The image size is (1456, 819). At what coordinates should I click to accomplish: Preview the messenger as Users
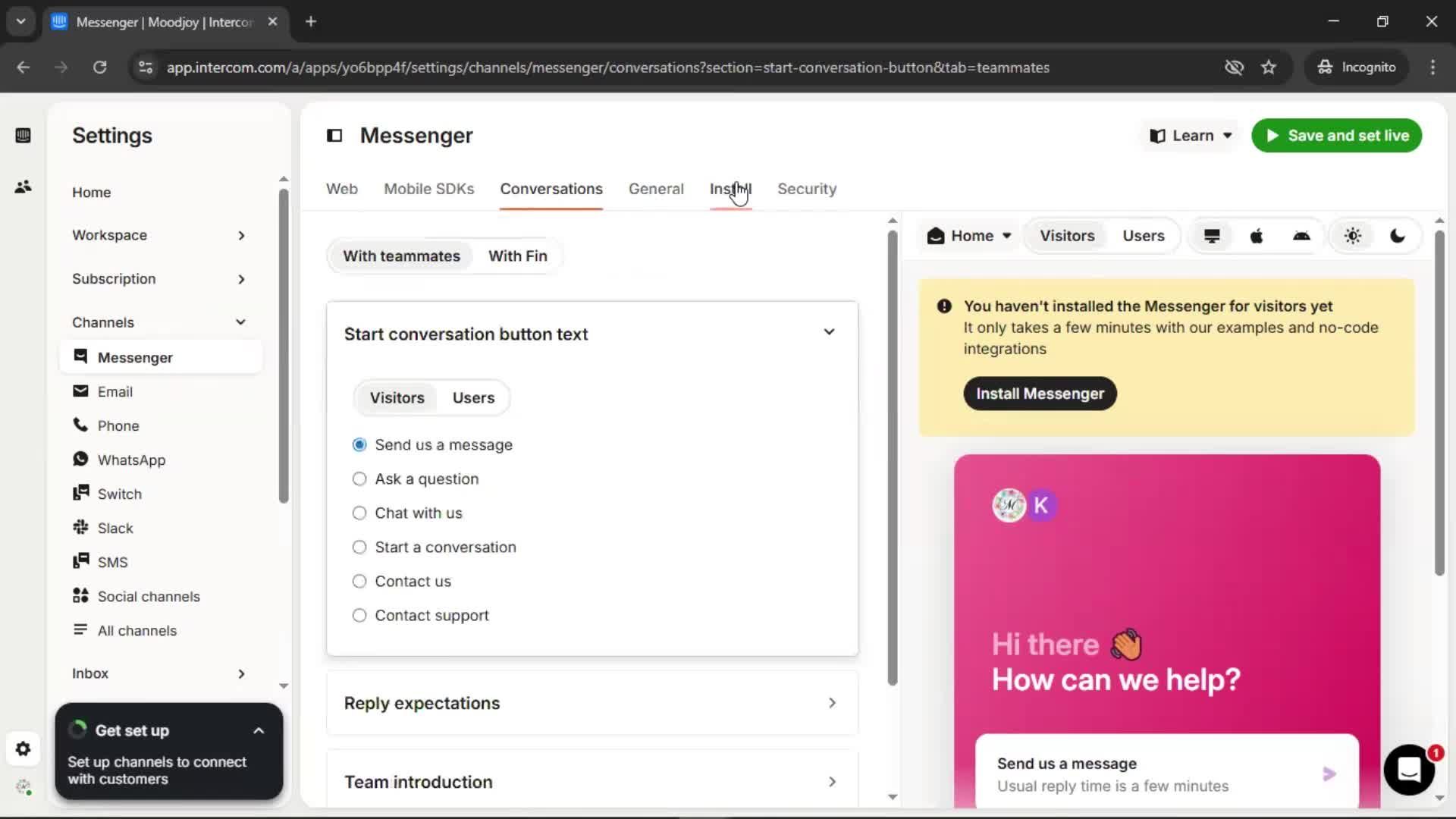[1143, 236]
